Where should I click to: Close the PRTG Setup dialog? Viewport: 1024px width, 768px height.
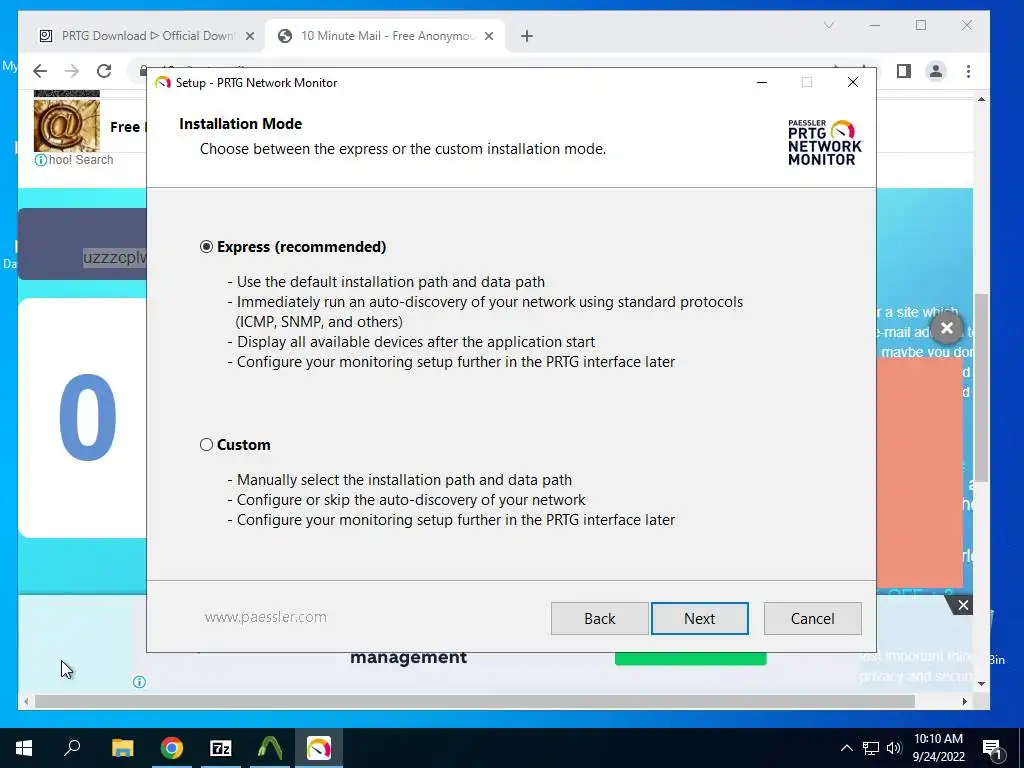tap(853, 82)
